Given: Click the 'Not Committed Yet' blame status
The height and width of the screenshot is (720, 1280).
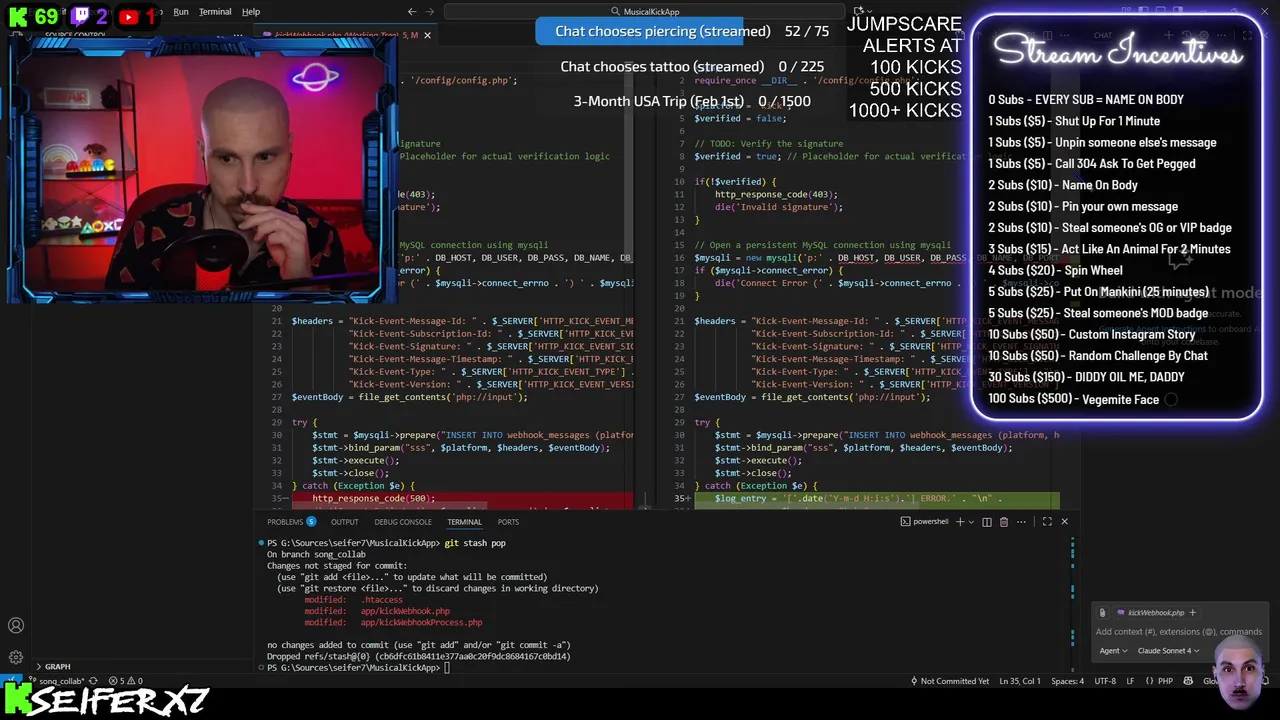Looking at the screenshot, I should (x=949, y=681).
